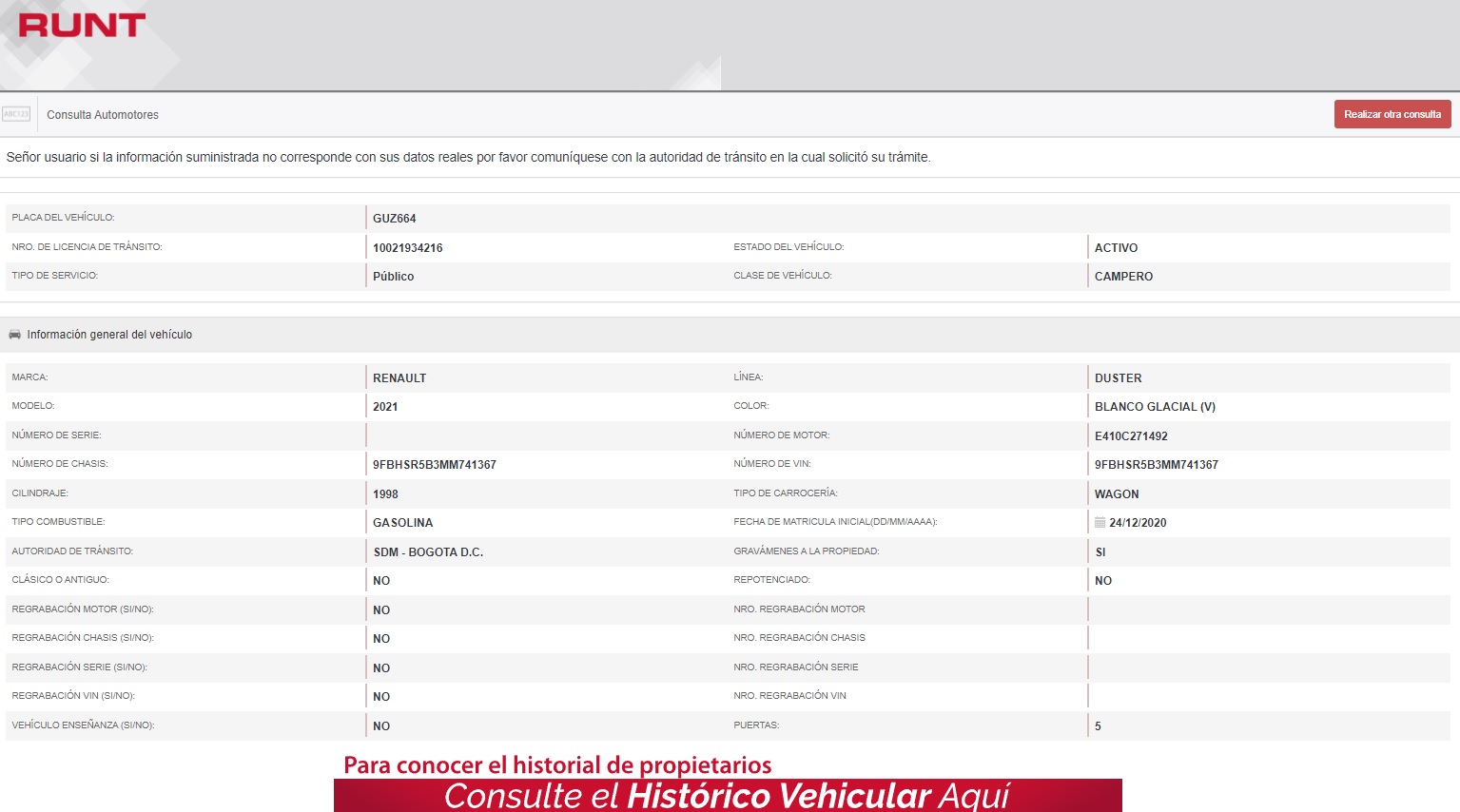
Task: Click the ABC123 license plate icon
Action: pos(16,114)
